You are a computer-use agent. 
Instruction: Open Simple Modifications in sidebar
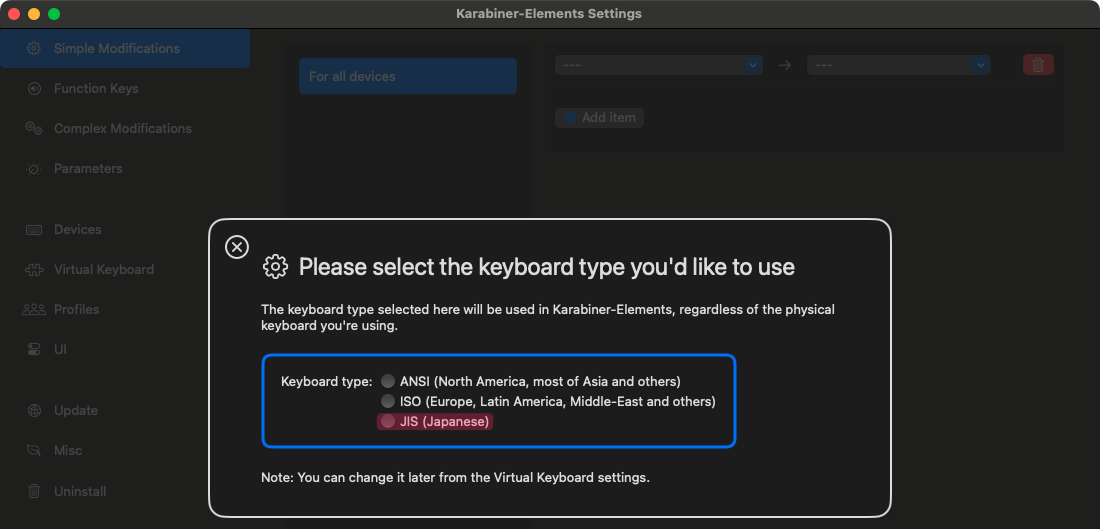pyautogui.click(x=125, y=48)
